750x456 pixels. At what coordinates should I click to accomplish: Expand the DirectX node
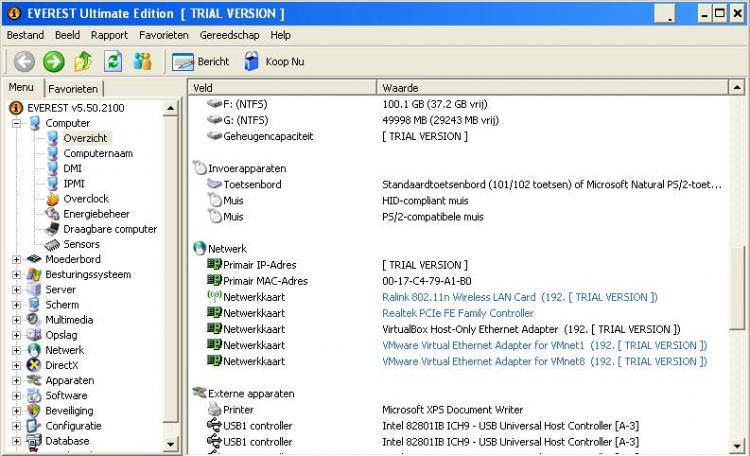16,365
